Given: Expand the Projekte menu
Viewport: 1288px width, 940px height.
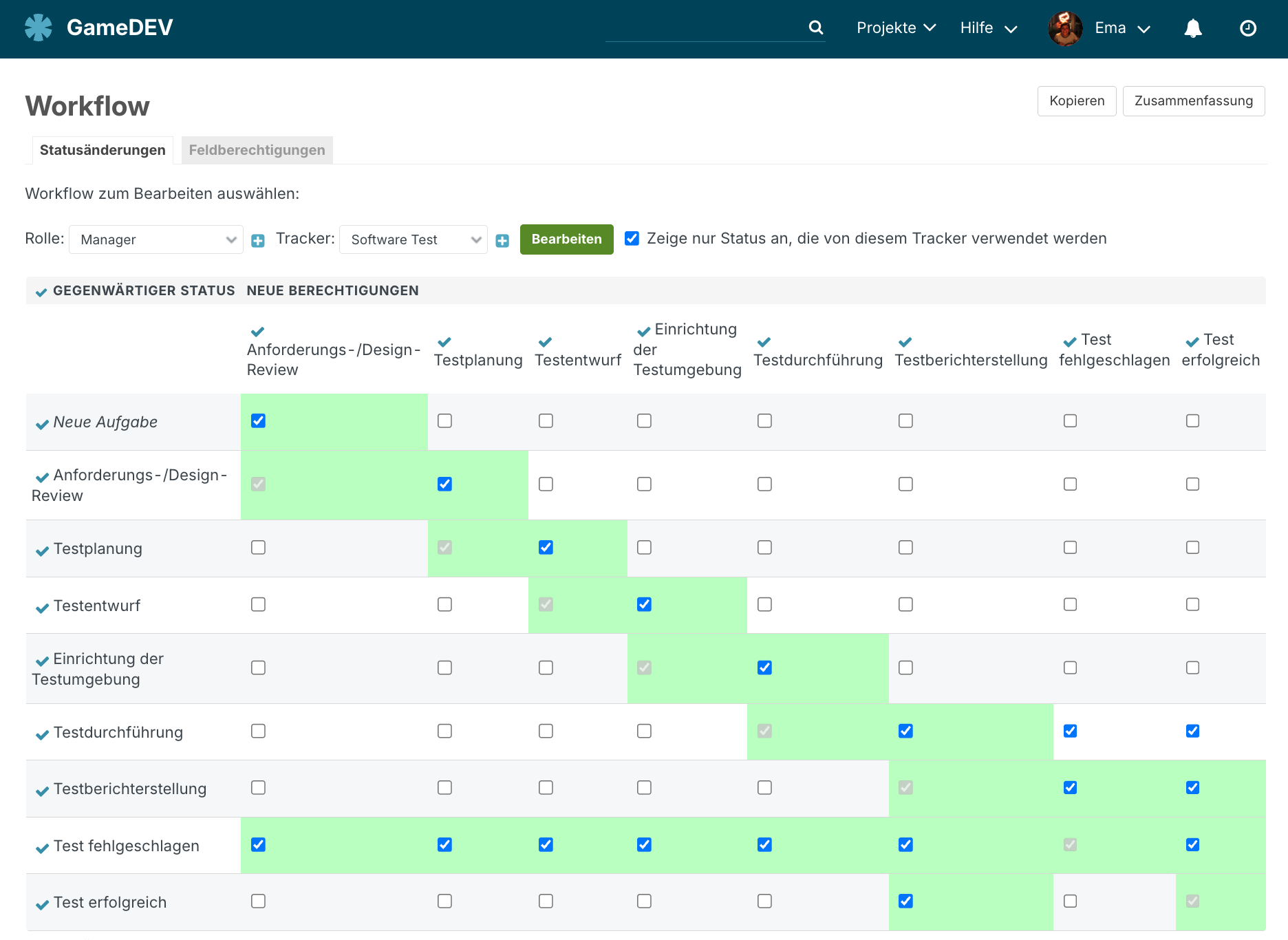Looking at the screenshot, I should pyautogui.click(x=896, y=28).
